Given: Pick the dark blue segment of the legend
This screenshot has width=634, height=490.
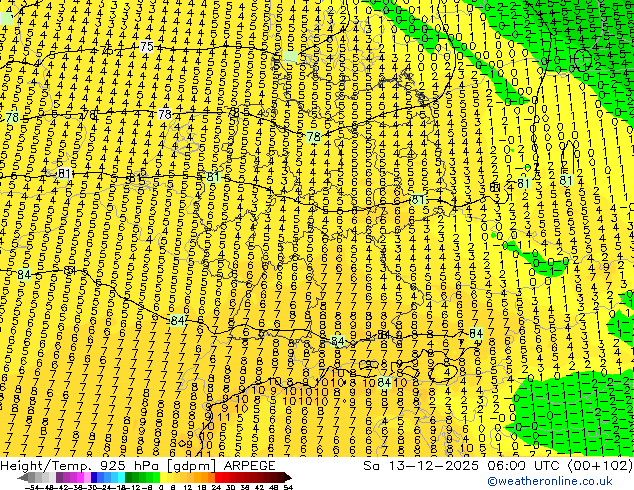Looking at the screenshot, I should [x=94, y=478].
